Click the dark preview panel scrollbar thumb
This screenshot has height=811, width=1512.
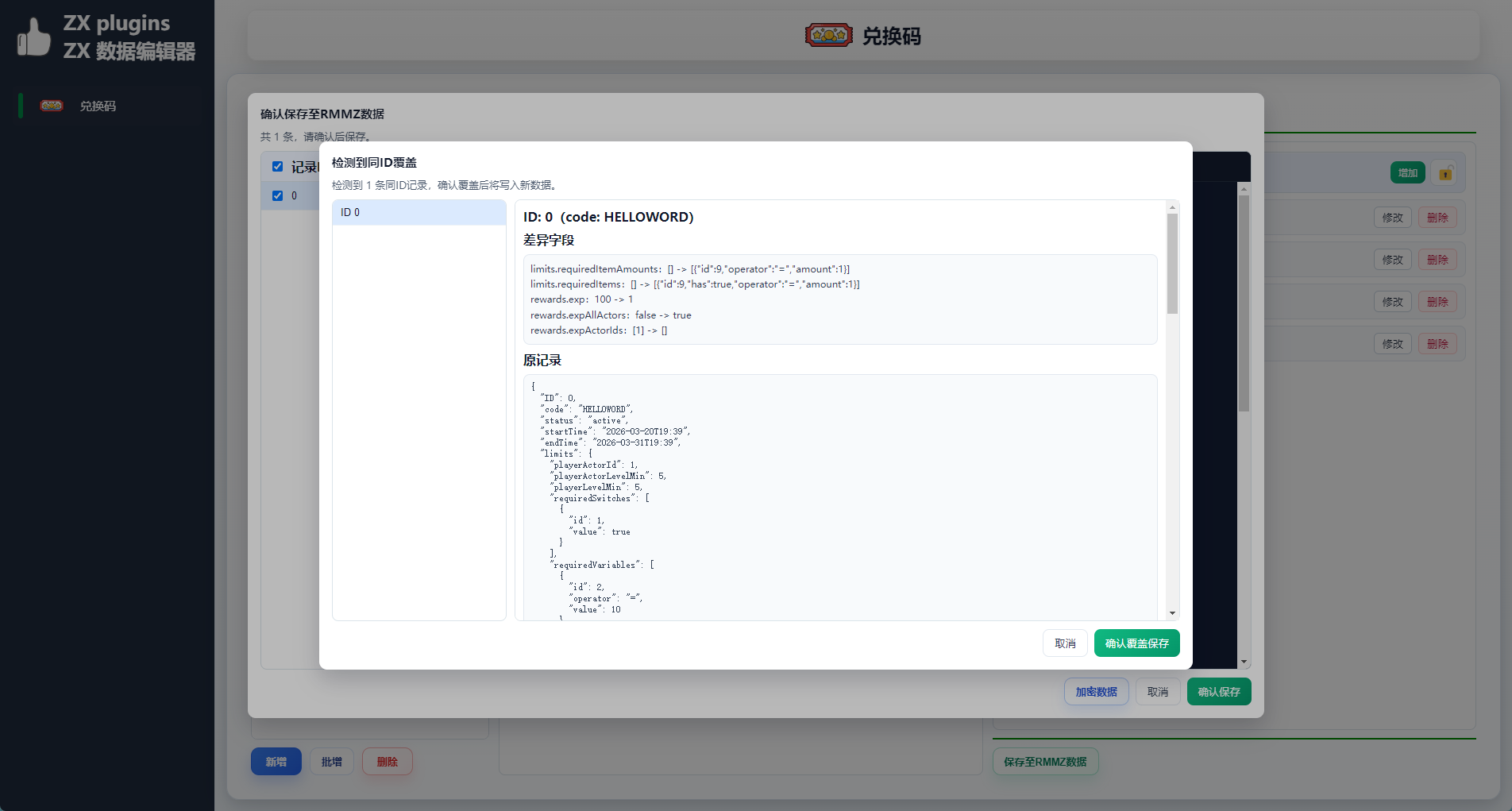click(x=1244, y=303)
